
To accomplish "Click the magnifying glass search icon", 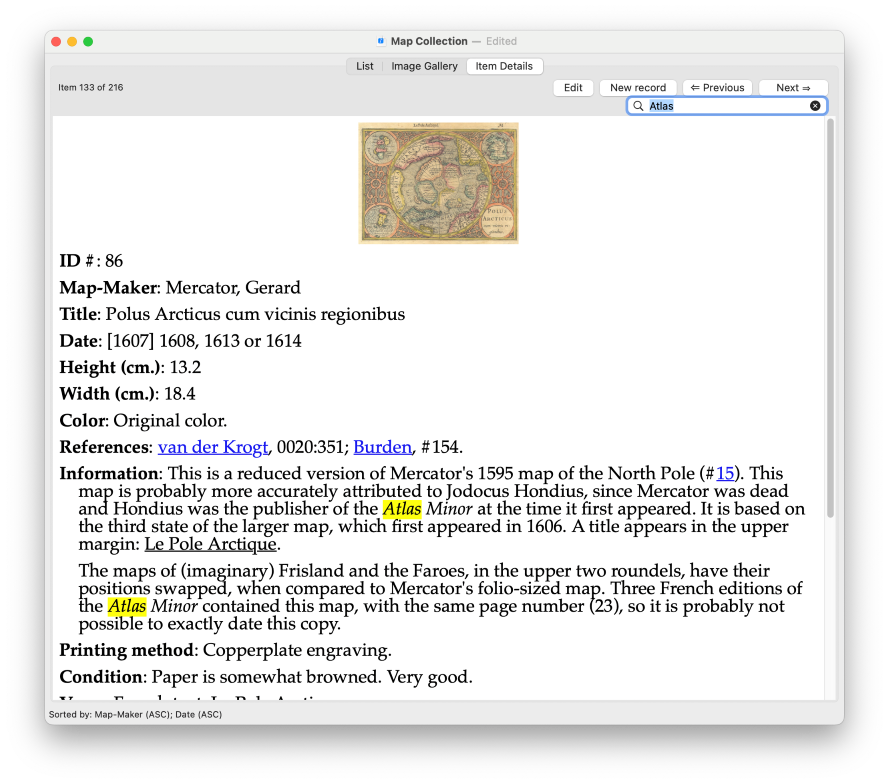I will click(x=638, y=106).
